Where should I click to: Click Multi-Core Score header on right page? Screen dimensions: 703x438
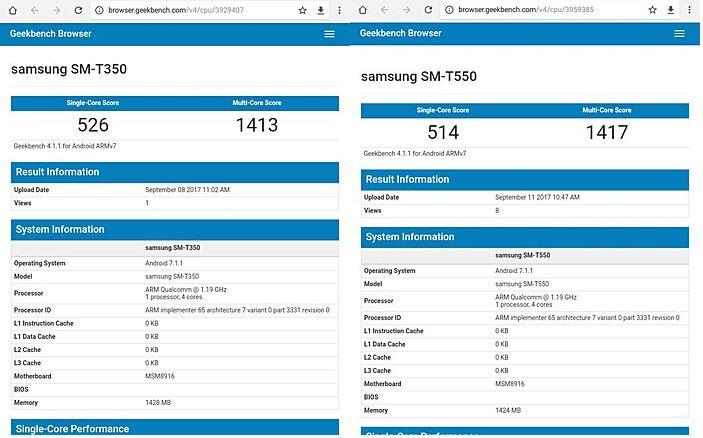[607, 110]
